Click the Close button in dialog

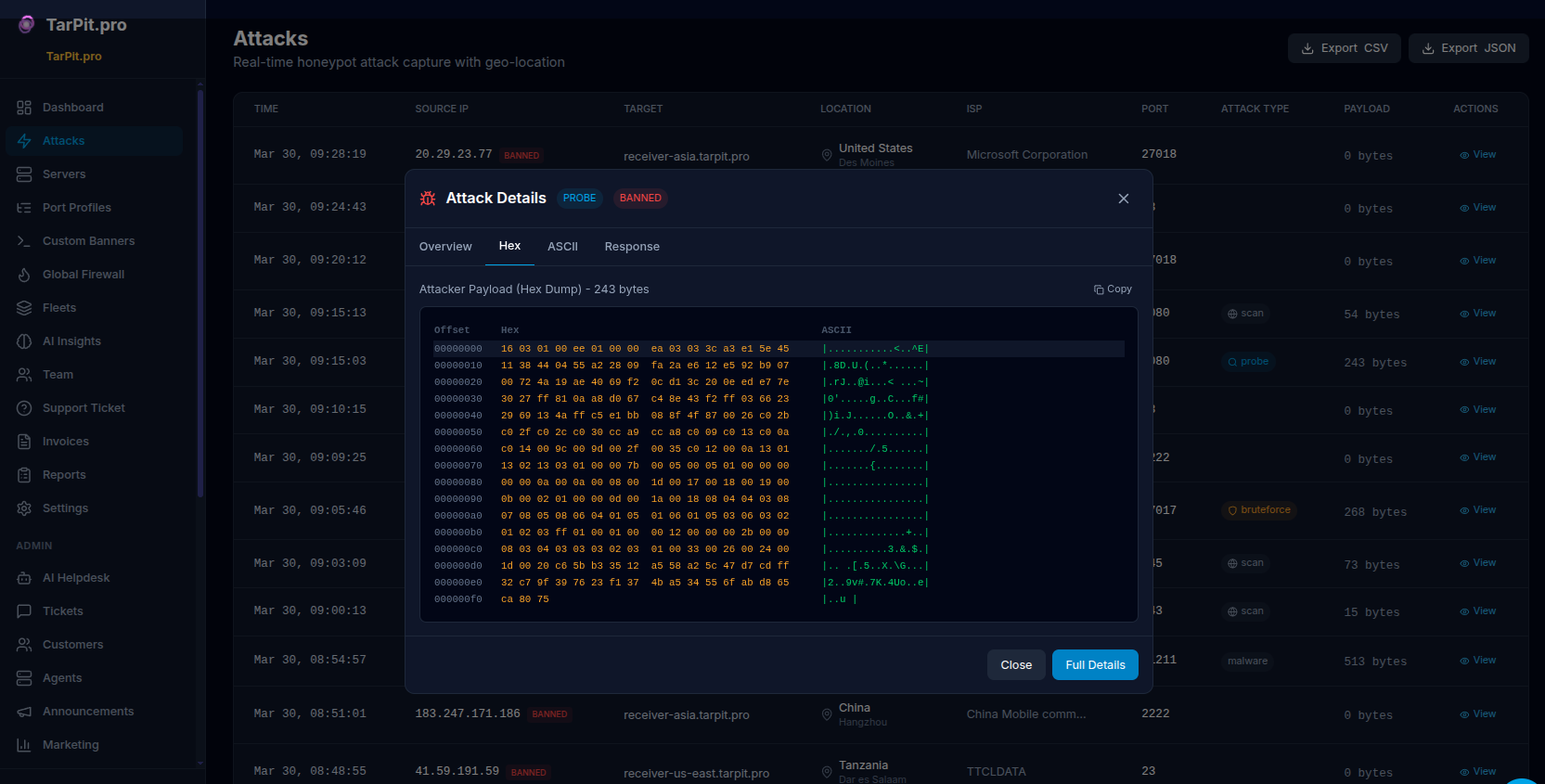coord(1016,665)
